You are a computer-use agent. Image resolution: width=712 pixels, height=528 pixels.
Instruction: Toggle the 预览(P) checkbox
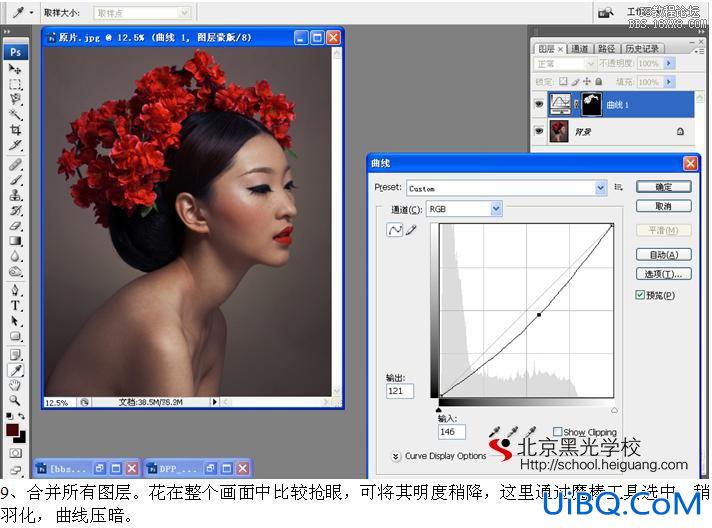point(640,295)
